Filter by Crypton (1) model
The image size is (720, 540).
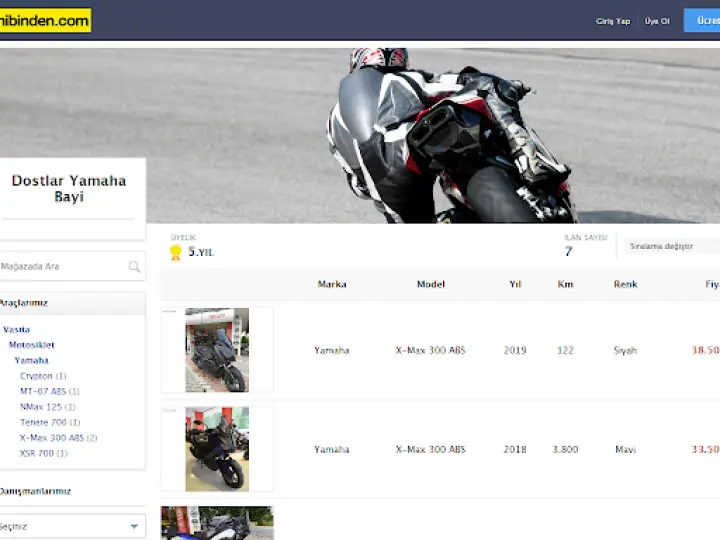tap(43, 376)
